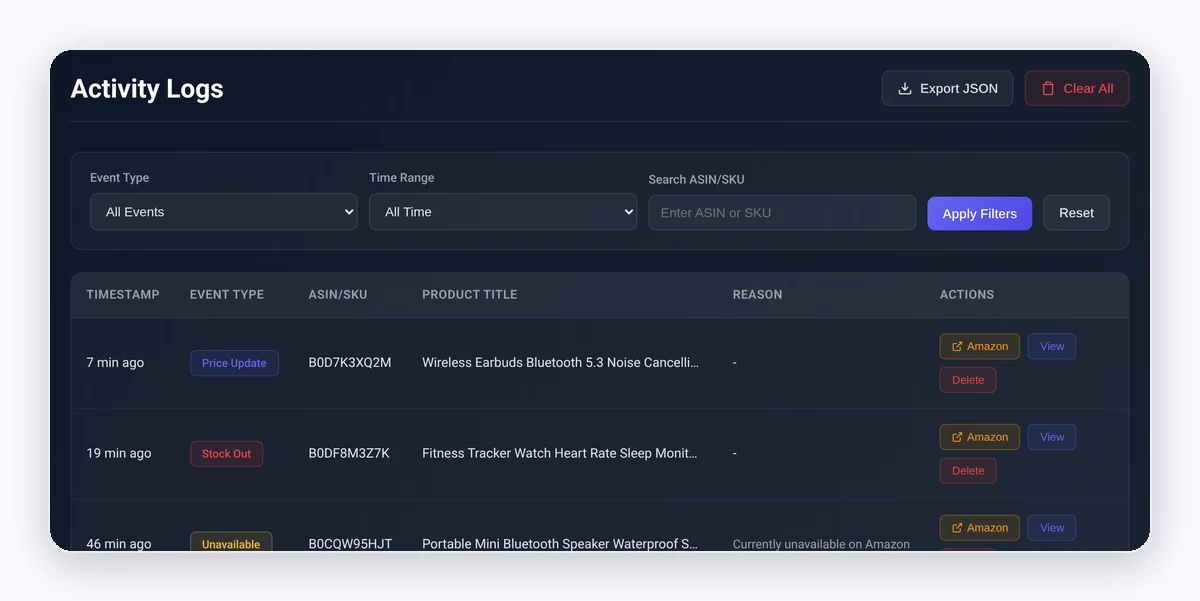Viewport: 1200px width, 601px height.
Task: Focus the ASIN or SKU search field
Action: [782, 213]
